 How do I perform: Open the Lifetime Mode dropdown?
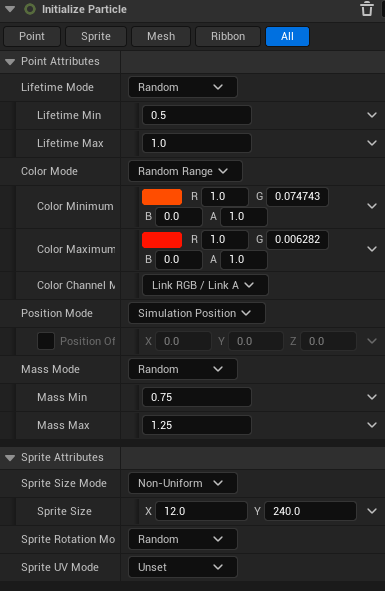tap(183, 87)
